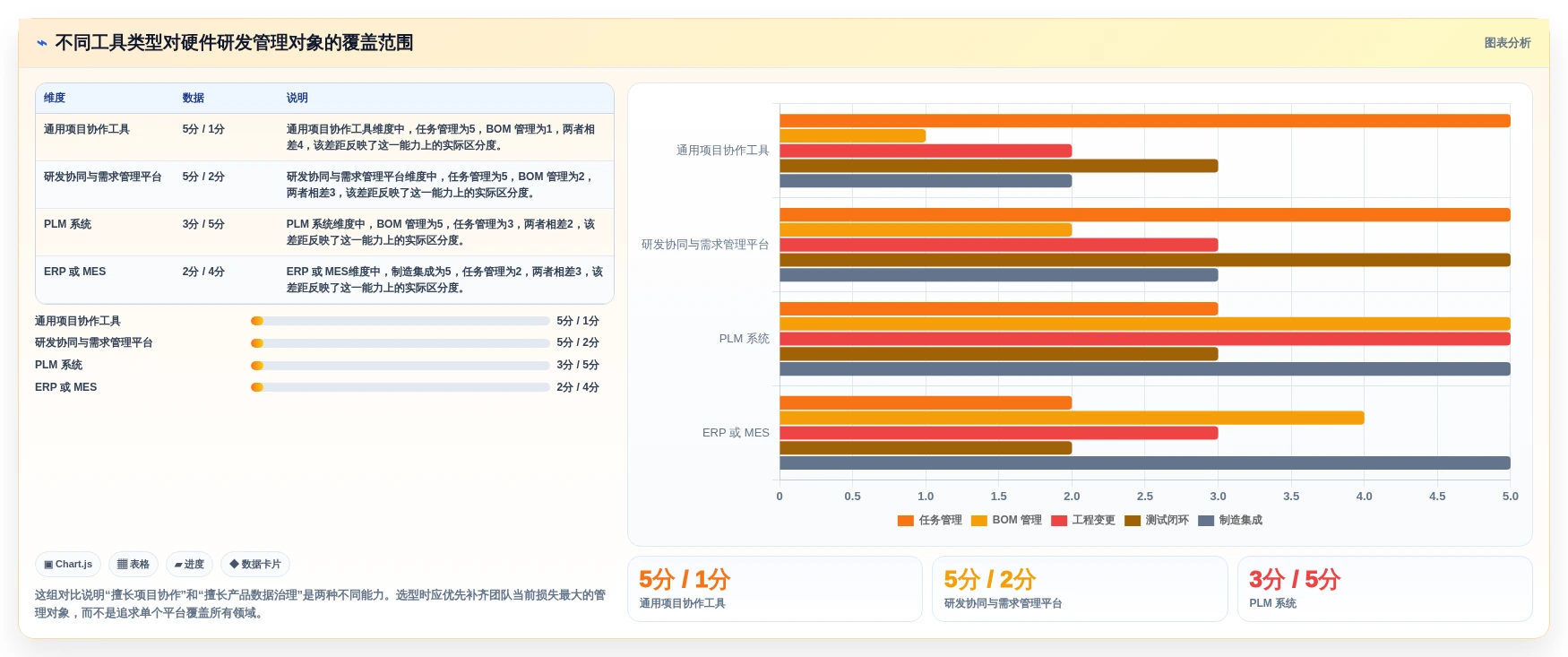
Task: Click the 5.0 tick on chart x-axis
Action: tap(1511, 497)
